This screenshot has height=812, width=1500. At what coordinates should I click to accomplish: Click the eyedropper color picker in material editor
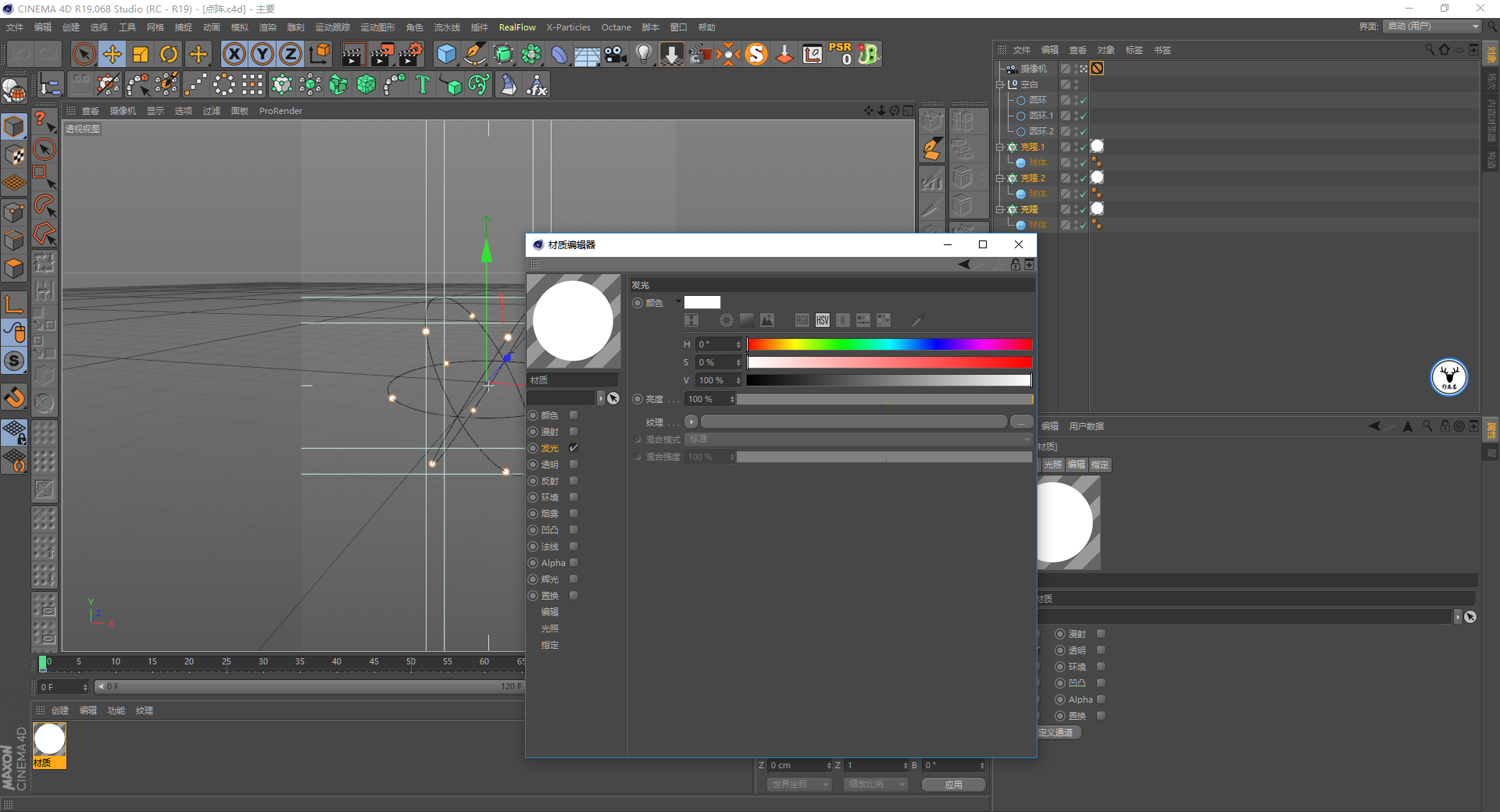[918, 320]
